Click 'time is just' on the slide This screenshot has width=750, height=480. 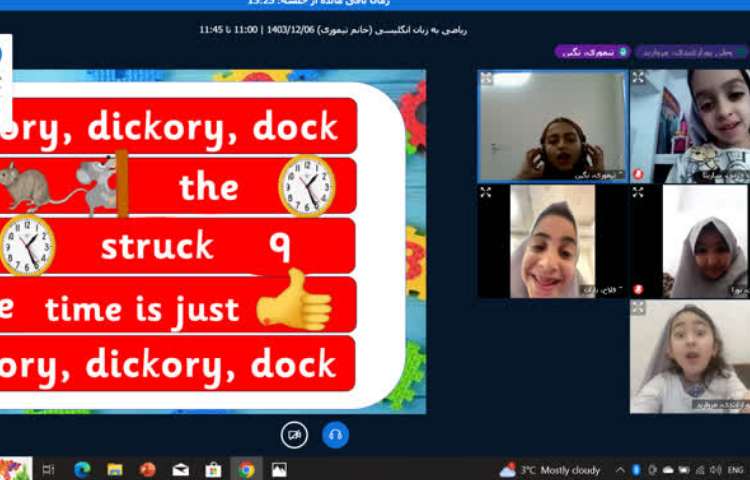(x=142, y=310)
